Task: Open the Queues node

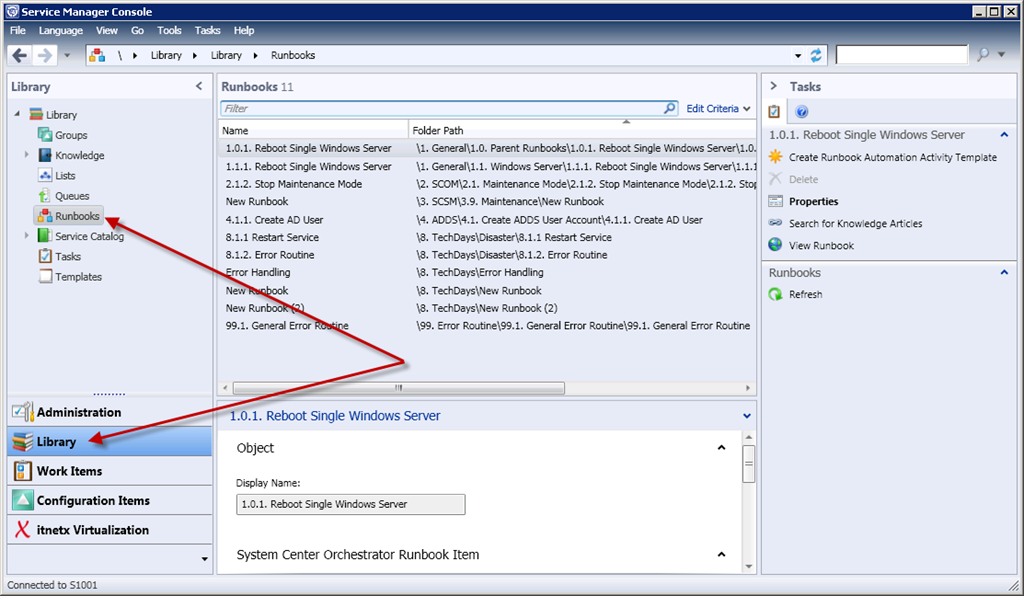Action: coord(72,196)
